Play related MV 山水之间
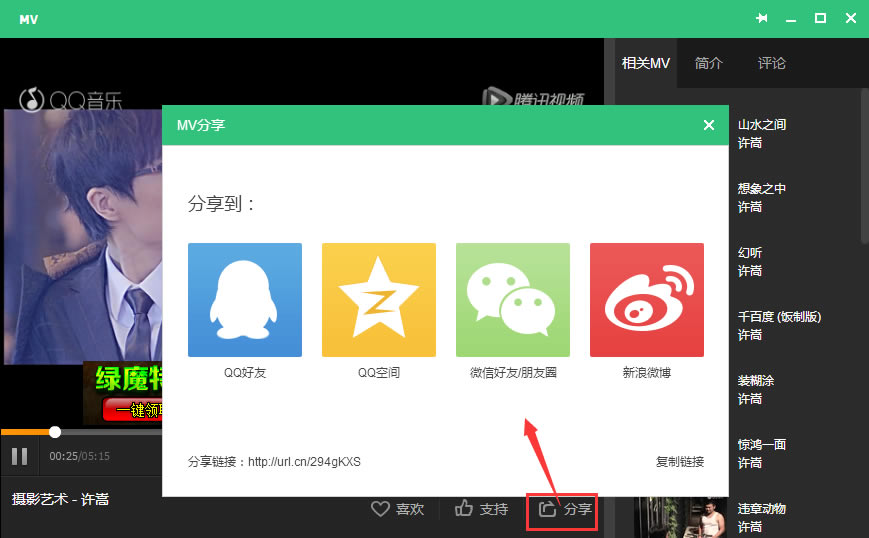Screen dimensions: 869x538 [x=762, y=125]
